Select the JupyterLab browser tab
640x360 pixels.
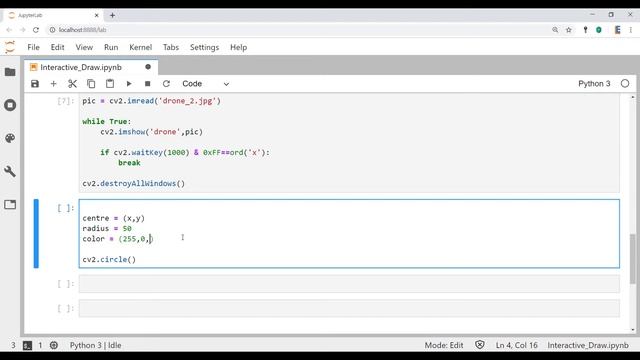[53, 16]
